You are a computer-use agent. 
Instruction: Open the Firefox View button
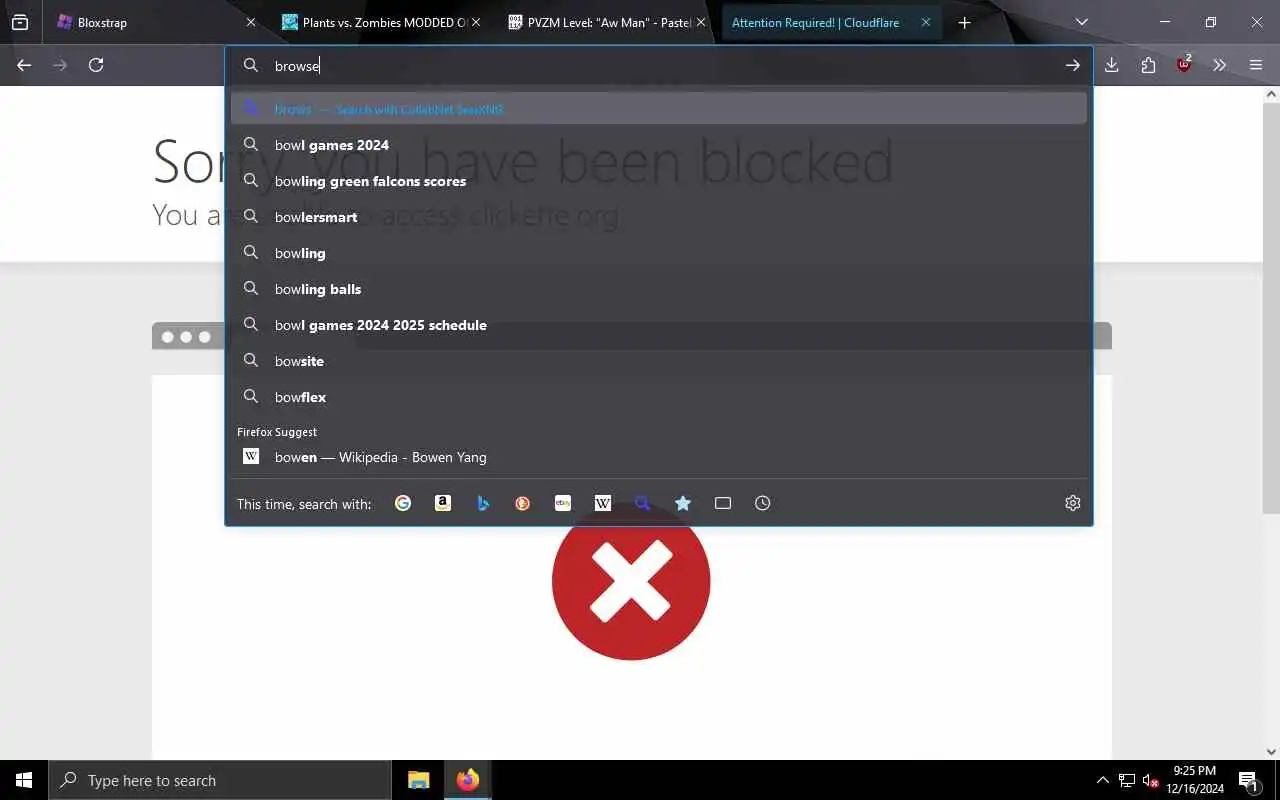[20, 22]
